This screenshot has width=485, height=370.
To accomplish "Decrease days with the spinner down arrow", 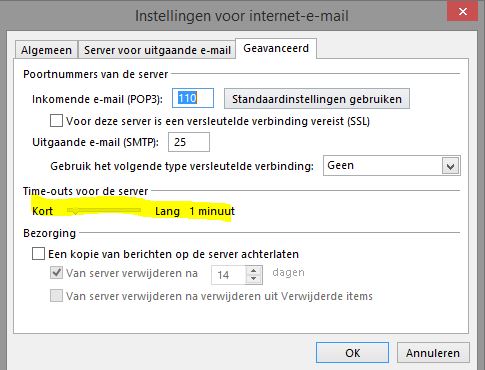I will pyautogui.click(x=254, y=279).
